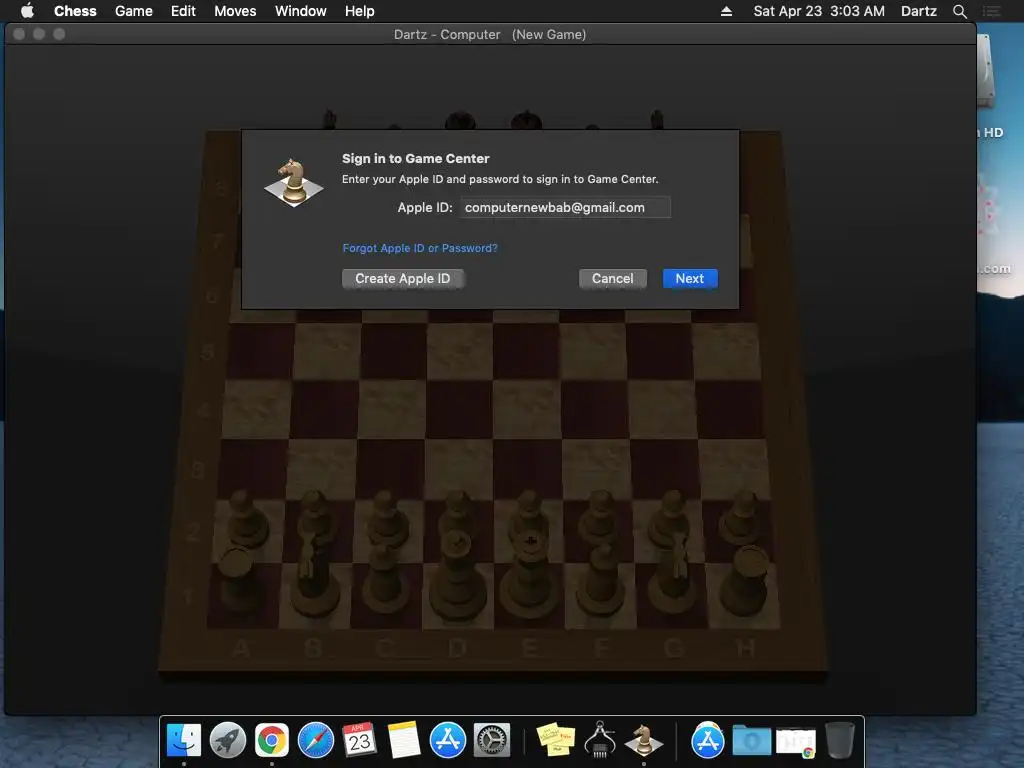1024x768 pixels.
Task: Select the white knight on G1
Action: tap(673, 575)
